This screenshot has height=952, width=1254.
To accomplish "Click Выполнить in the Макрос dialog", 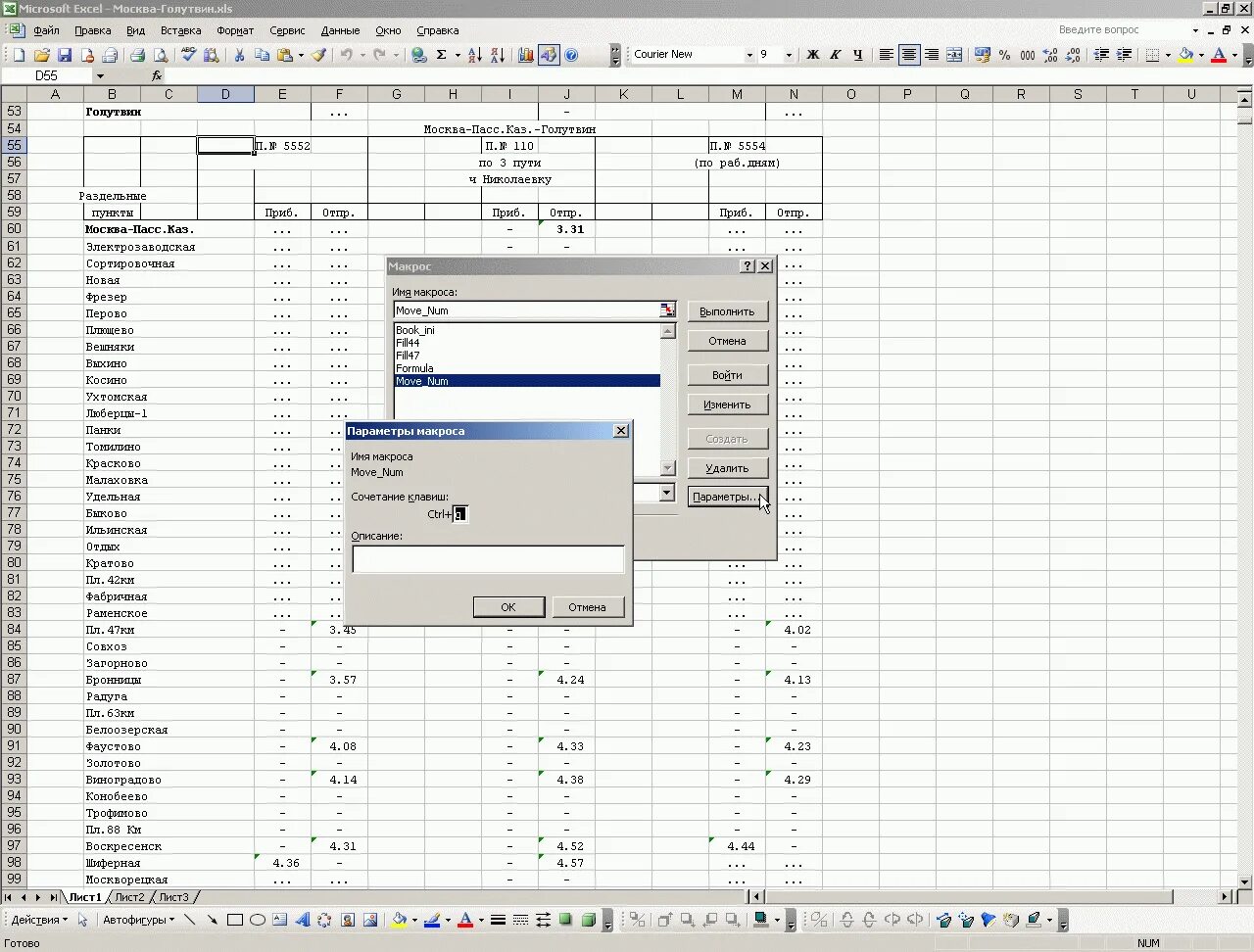I will click(727, 311).
